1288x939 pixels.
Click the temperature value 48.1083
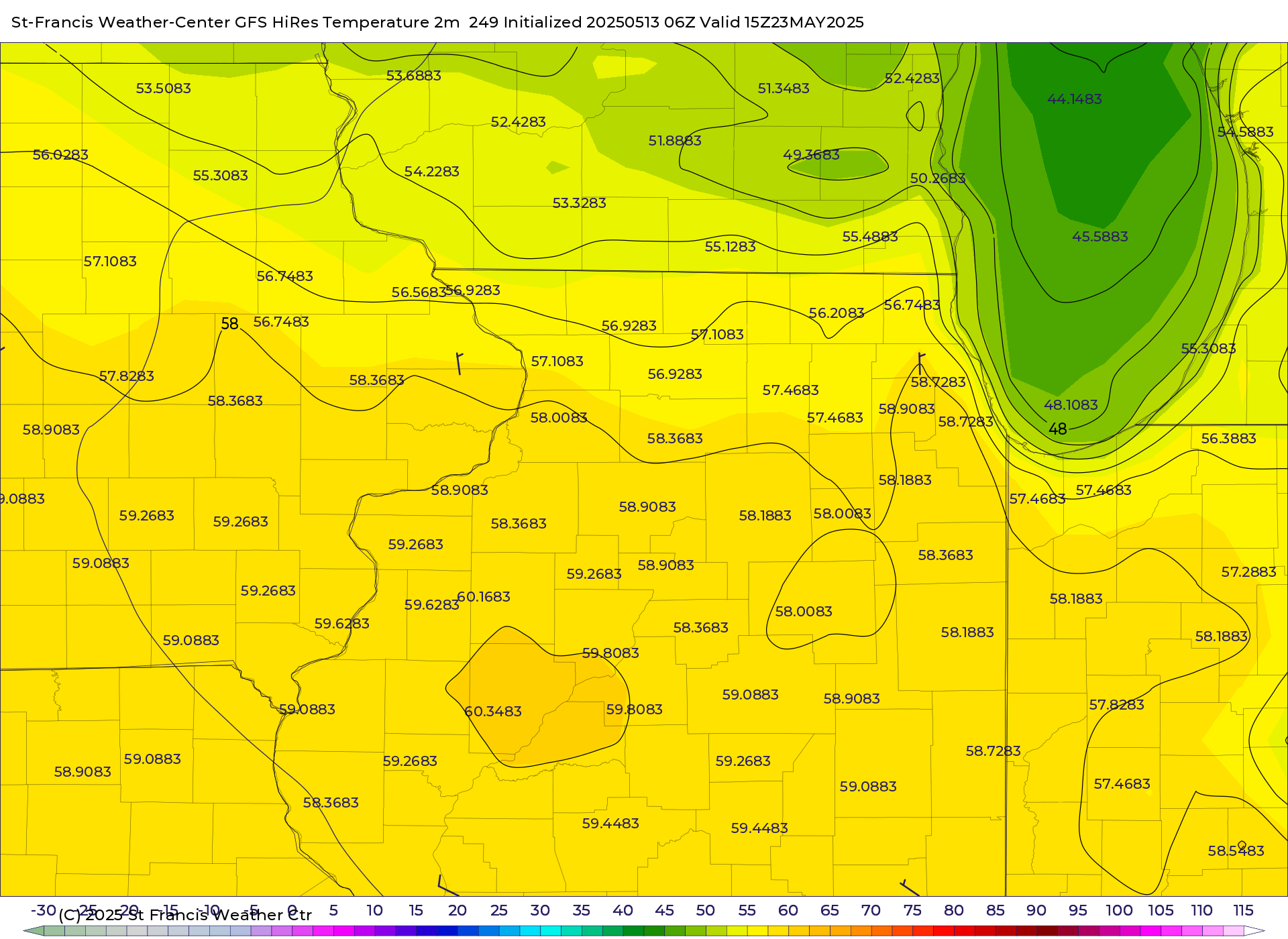pos(1071,405)
